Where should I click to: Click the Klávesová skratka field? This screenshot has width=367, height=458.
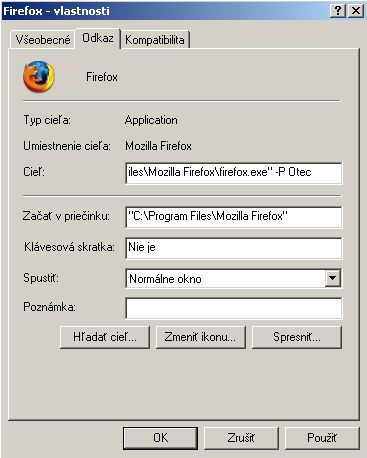(x=234, y=248)
